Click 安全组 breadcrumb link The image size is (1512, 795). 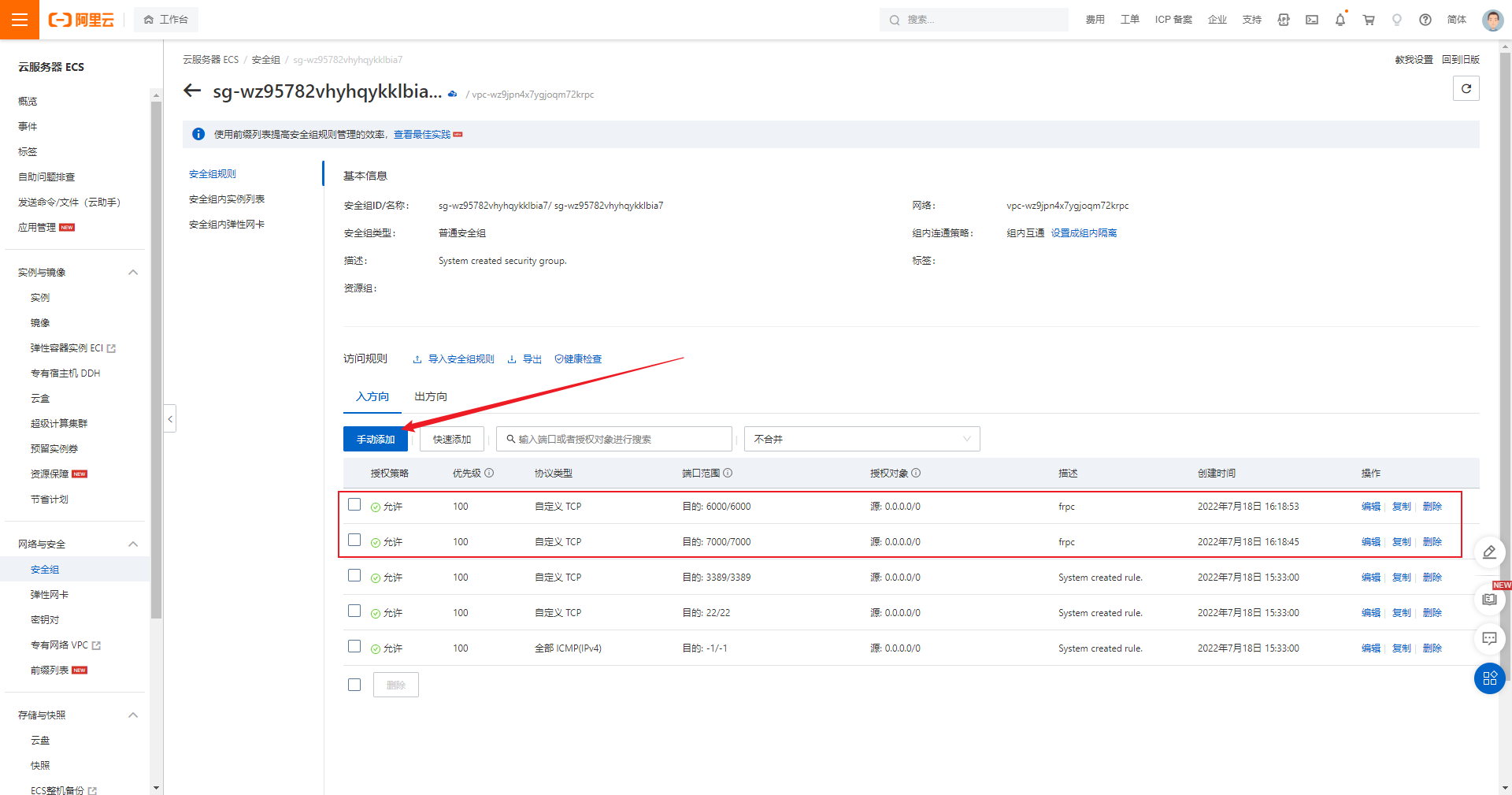[266, 60]
